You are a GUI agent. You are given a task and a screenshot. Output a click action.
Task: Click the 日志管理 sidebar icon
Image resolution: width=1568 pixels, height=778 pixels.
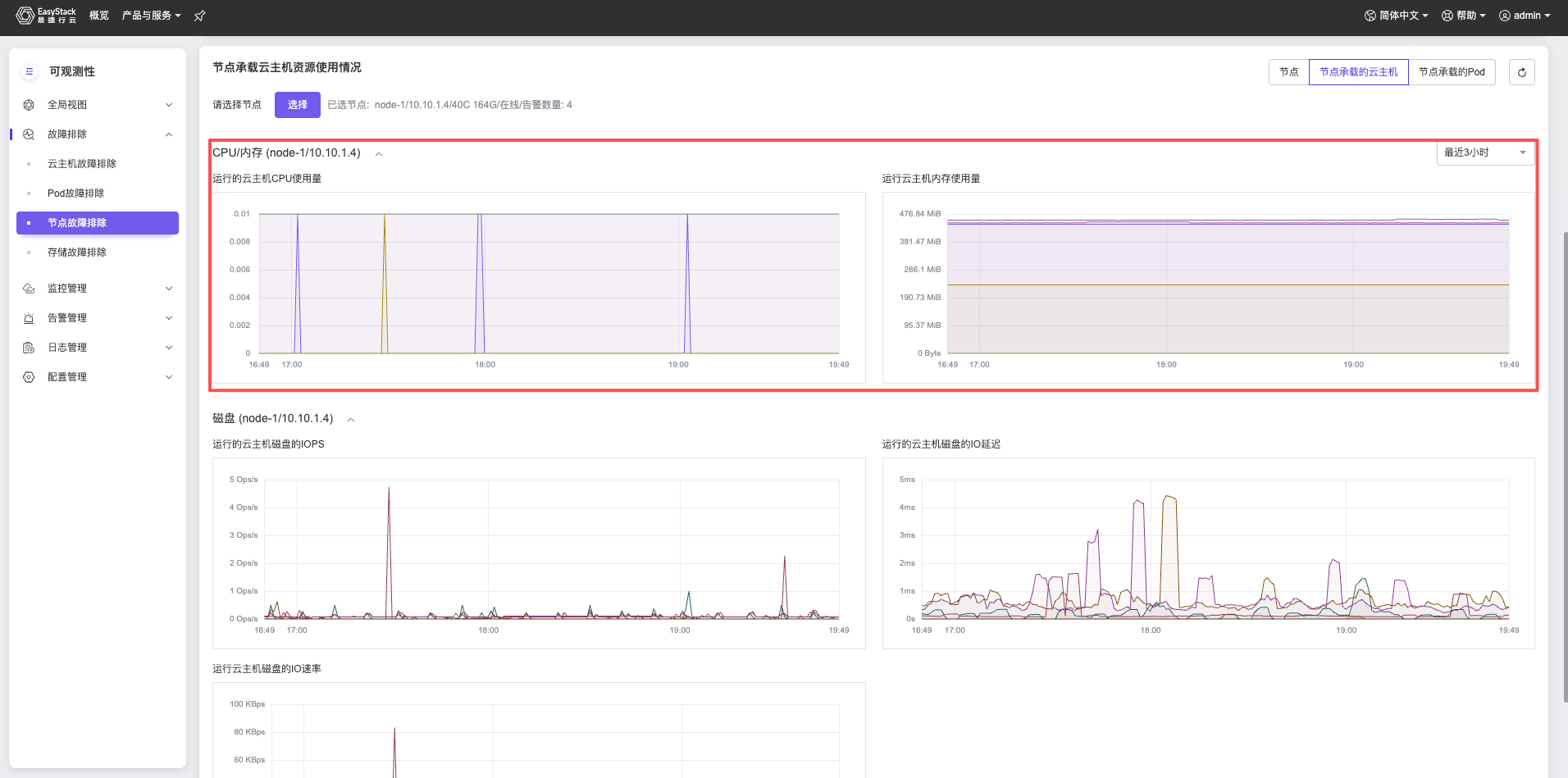[29, 348]
